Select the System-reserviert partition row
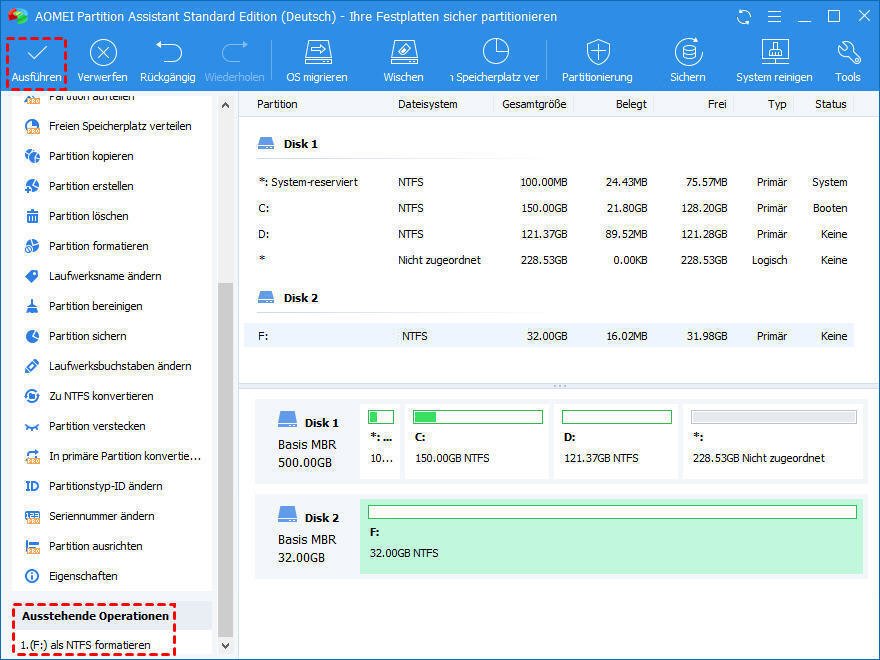The height and width of the screenshot is (660, 880). pyautogui.click(x=549, y=182)
